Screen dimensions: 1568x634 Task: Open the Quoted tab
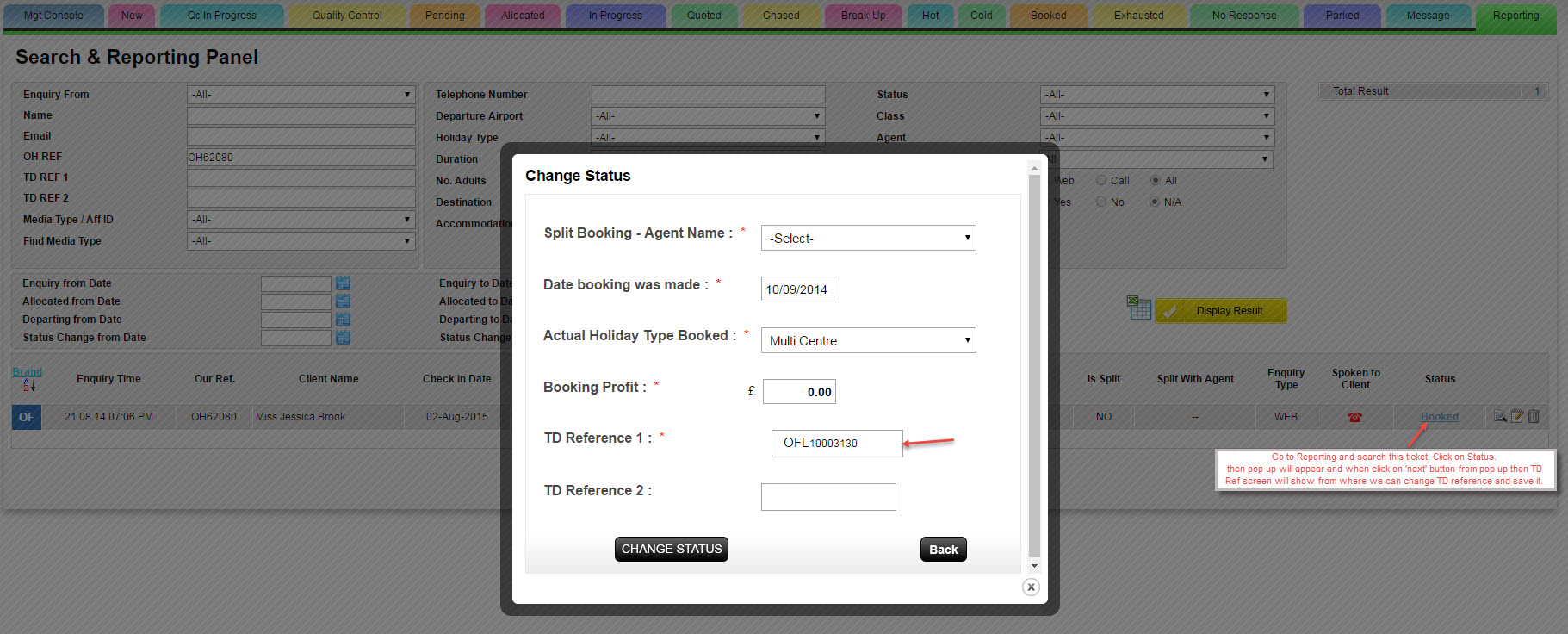click(x=703, y=16)
